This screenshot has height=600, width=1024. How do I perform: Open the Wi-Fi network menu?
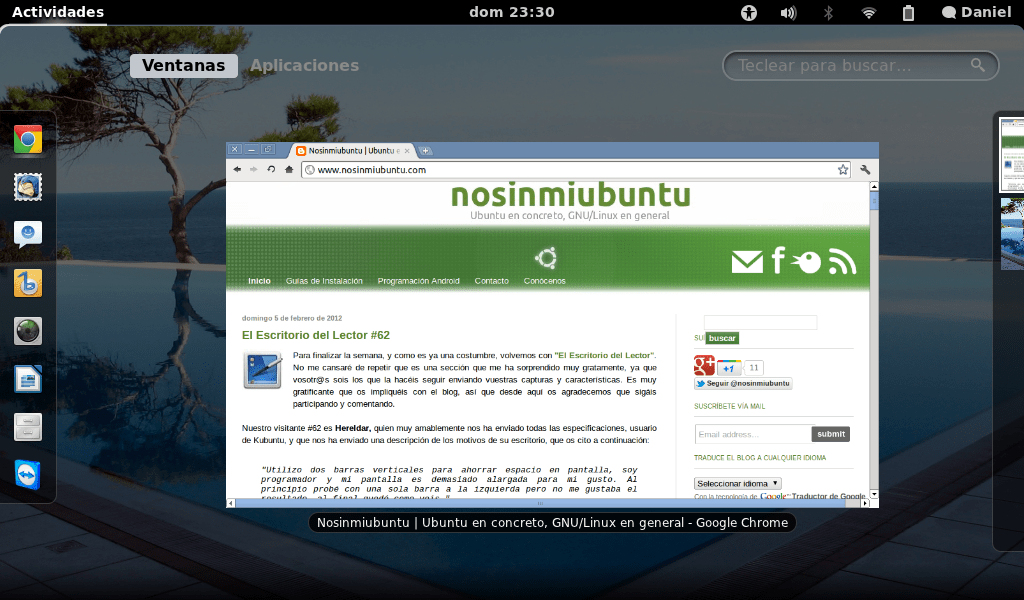869,12
